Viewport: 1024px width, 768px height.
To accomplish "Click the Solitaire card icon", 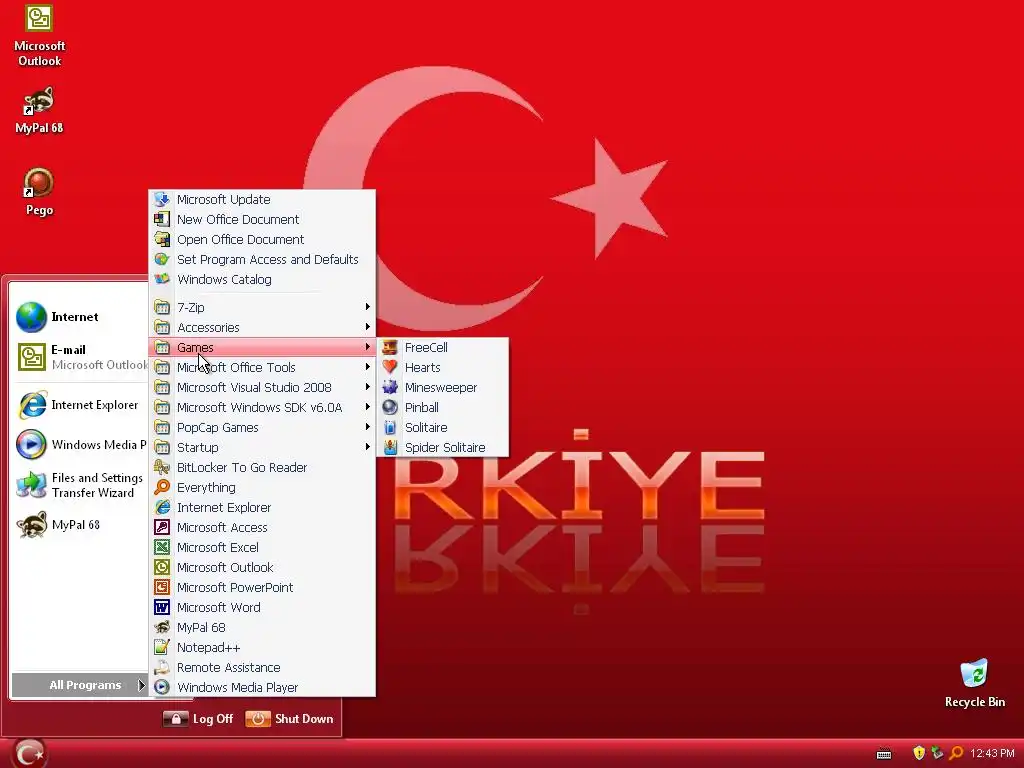I will click(390, 428).
